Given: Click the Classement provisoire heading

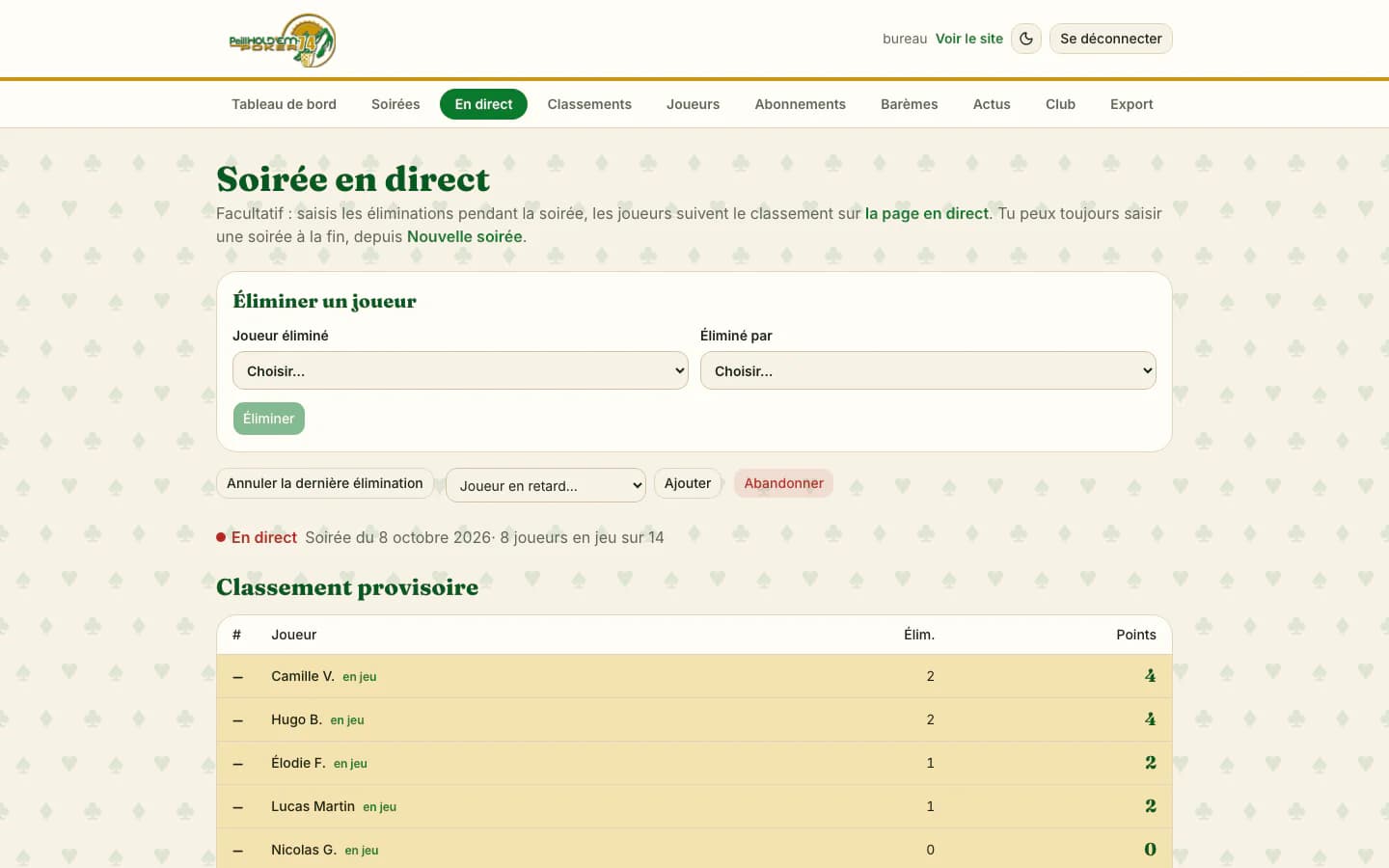Looking at the screenshot, I should point(347,587).
